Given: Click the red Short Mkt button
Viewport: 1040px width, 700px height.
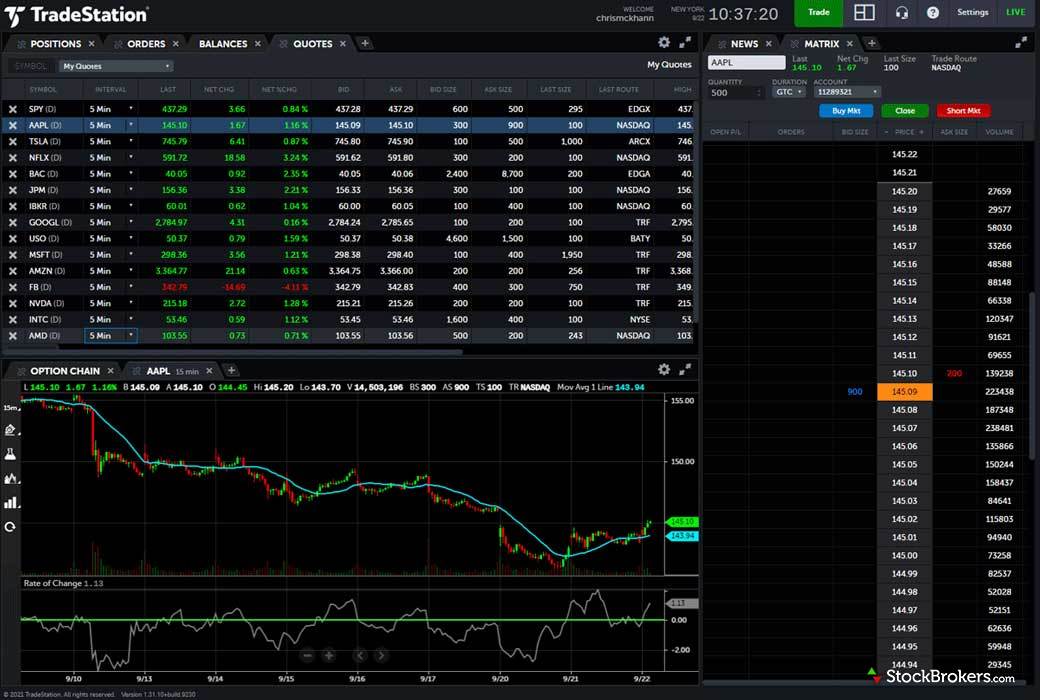Looking at the screenshot, I should click(x=963, y=111).
